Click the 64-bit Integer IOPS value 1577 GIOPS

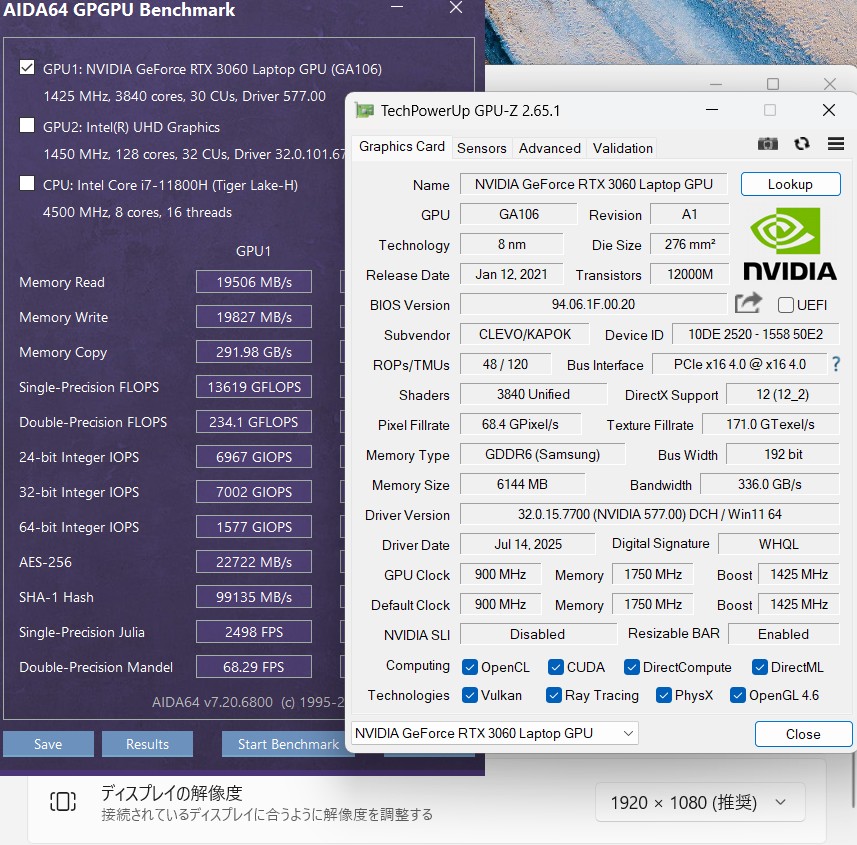coord(254,527)
